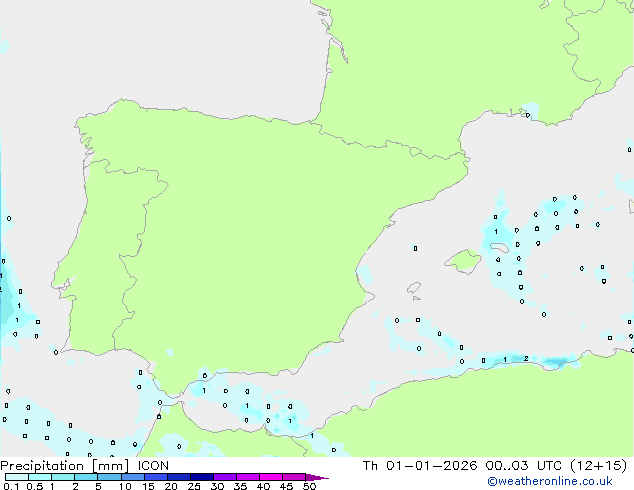Click the 10–15 mm blue legend swatch
Viewport: 634px width, 490px height.
(132, 477)
